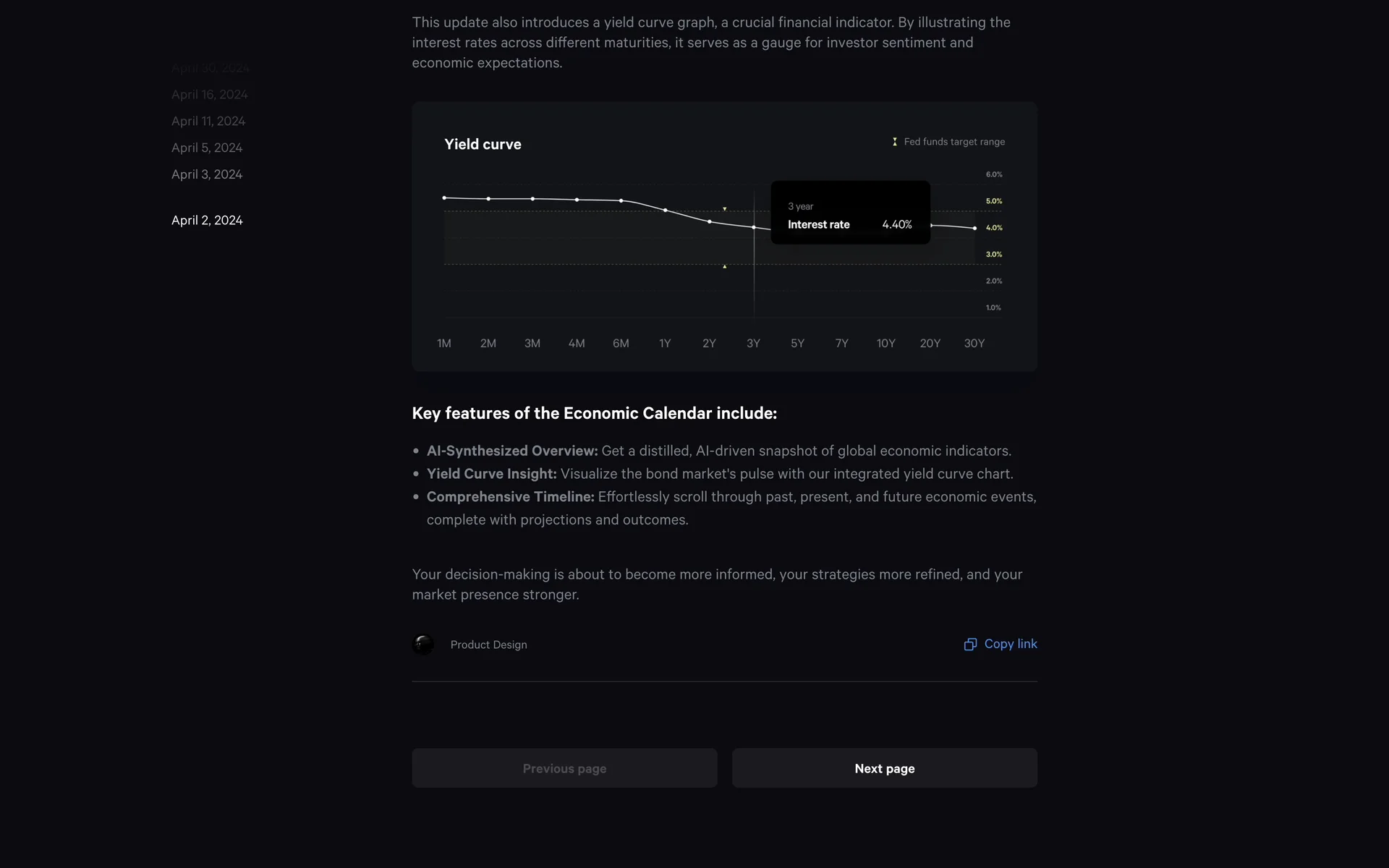Click the 10Y maturity axis label
Viewport: 1389px width, 868px height.
point(885,344)
